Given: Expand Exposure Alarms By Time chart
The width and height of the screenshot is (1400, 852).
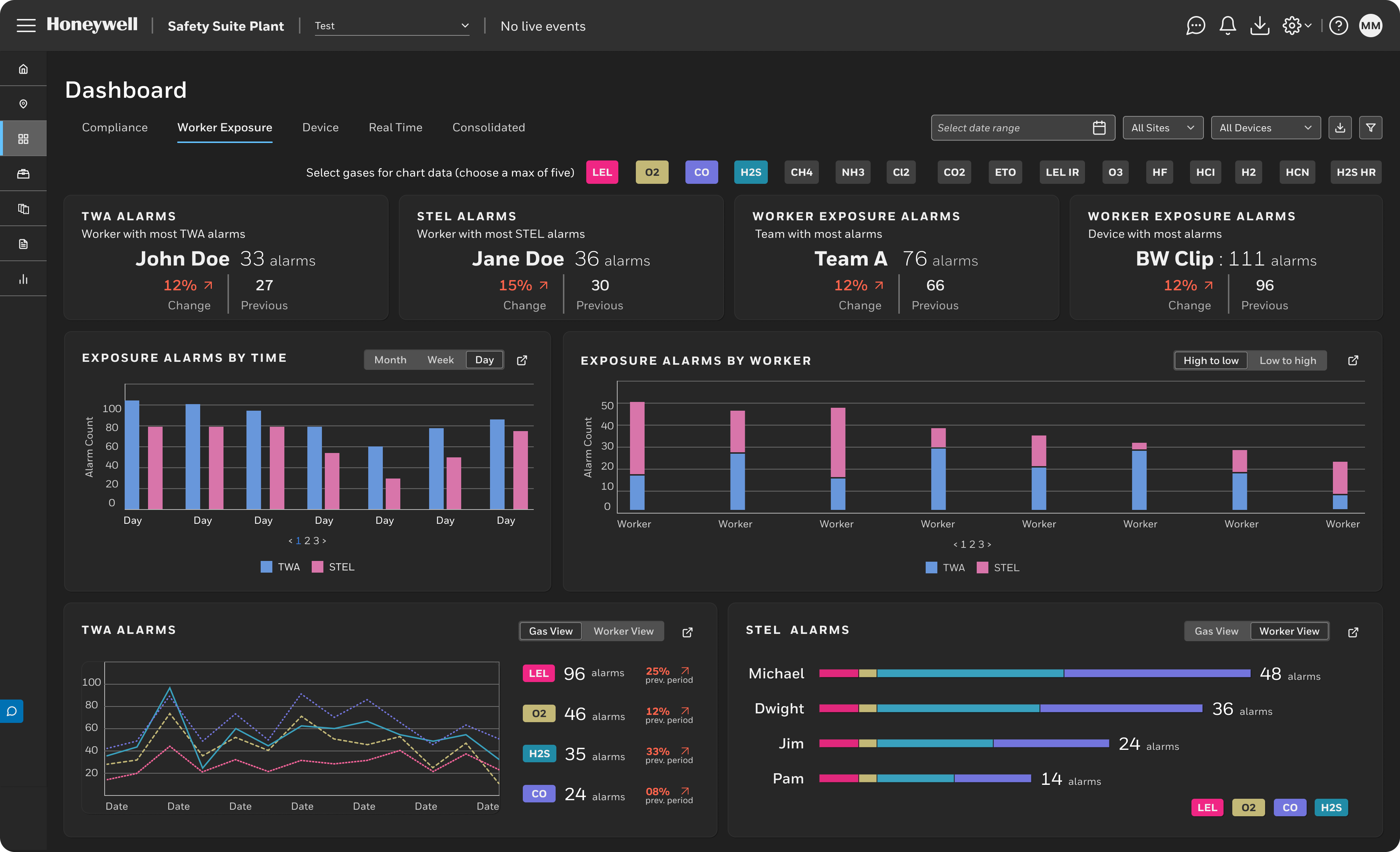Looking at the screenshot, I should point(522,360).
